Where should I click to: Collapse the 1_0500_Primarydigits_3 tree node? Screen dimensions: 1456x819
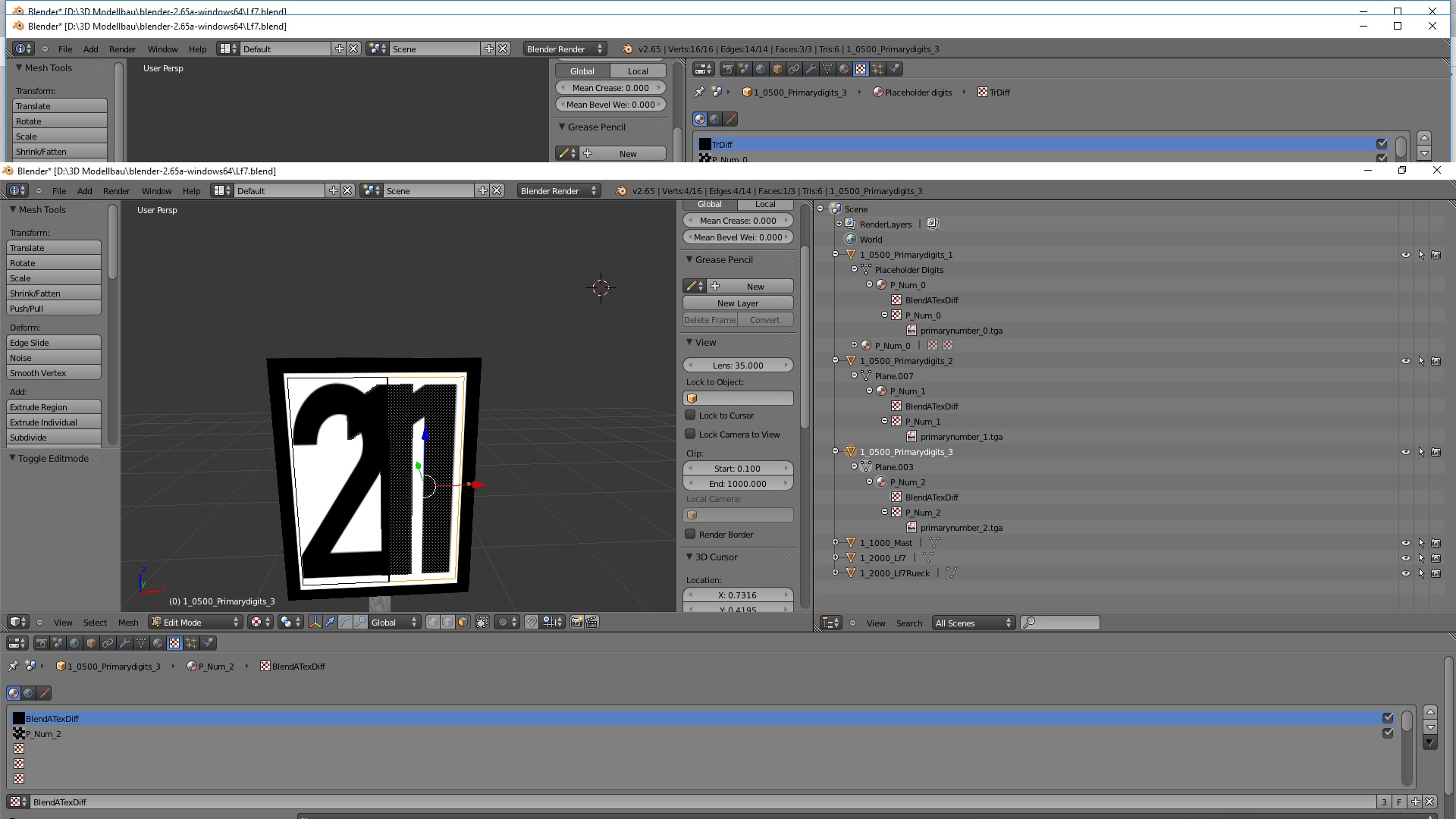[835, 452]
